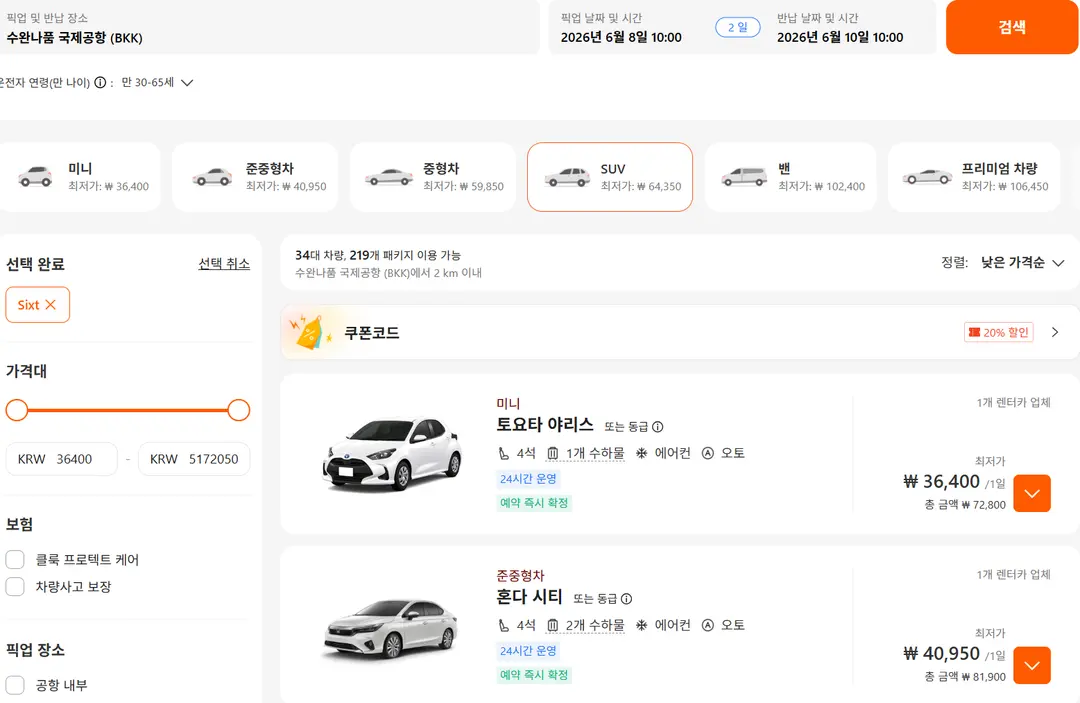The width and height of the screenshot is (1080, 703).
Task: Click price ₩ 36,400 /1일
Action: [x=954, y=481]
